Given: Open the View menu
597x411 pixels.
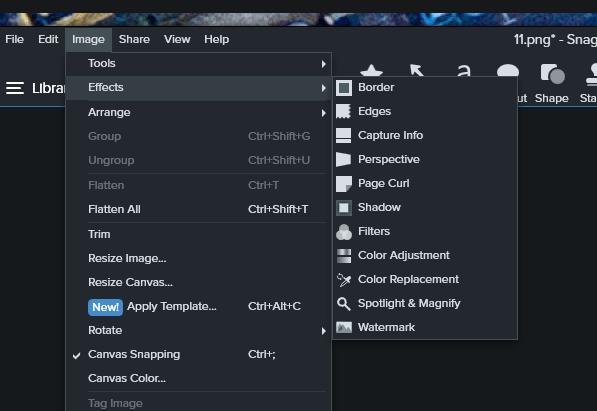Looking at the screenshot, I should coord(177,39).
